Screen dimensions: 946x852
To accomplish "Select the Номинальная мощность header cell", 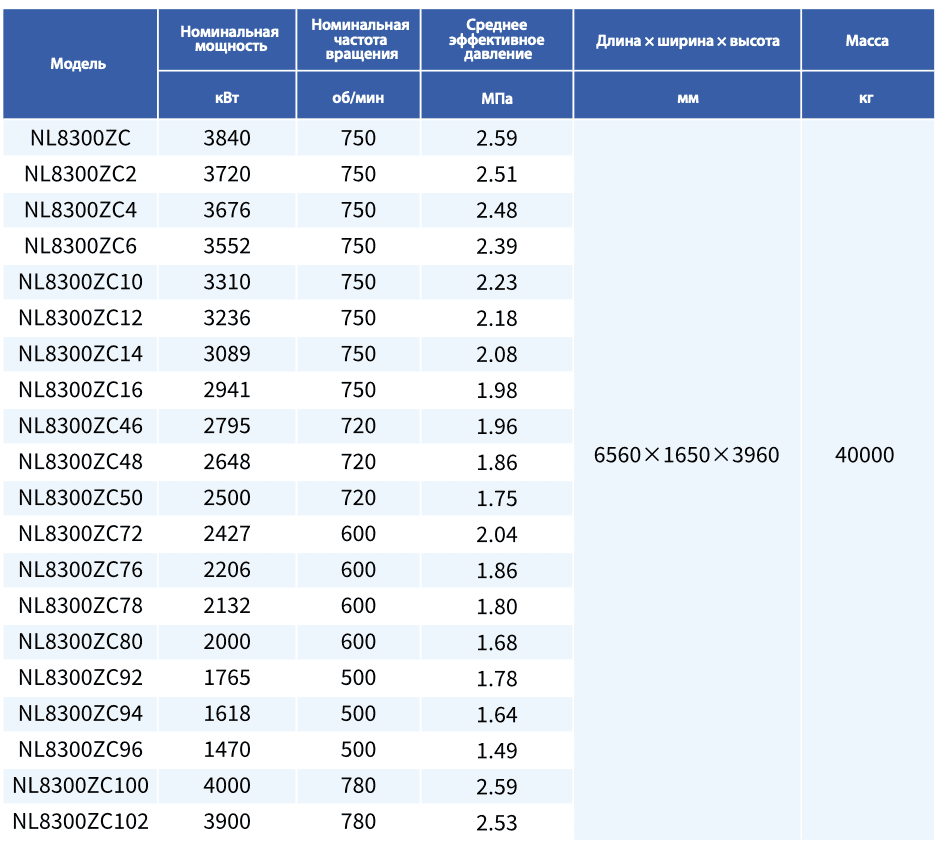I will tap(229, 39).
